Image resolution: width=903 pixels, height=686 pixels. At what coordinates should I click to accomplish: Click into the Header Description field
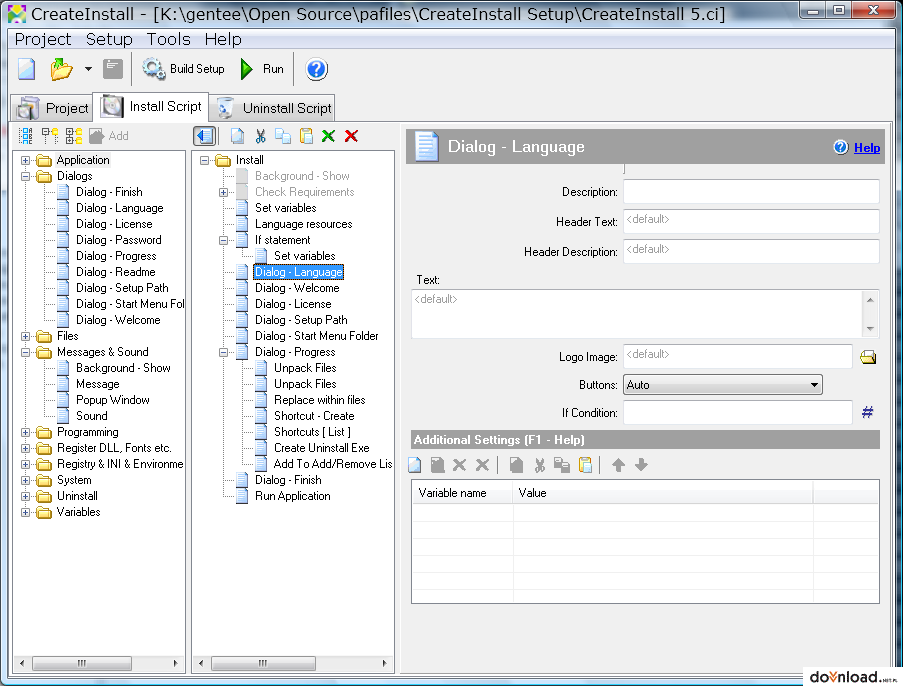coord(751,252)
